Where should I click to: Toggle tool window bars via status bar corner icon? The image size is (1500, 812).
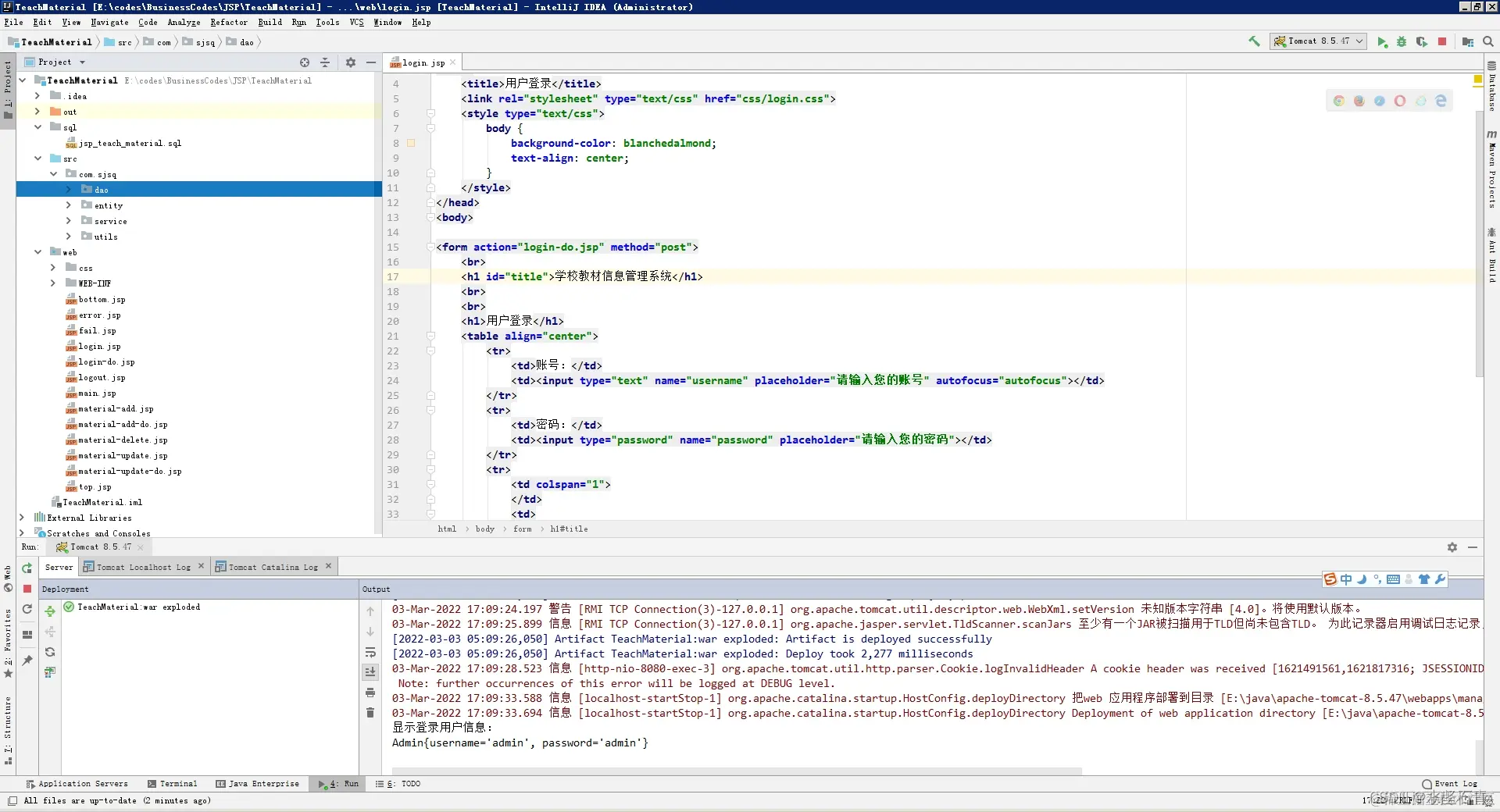point(12,800)
